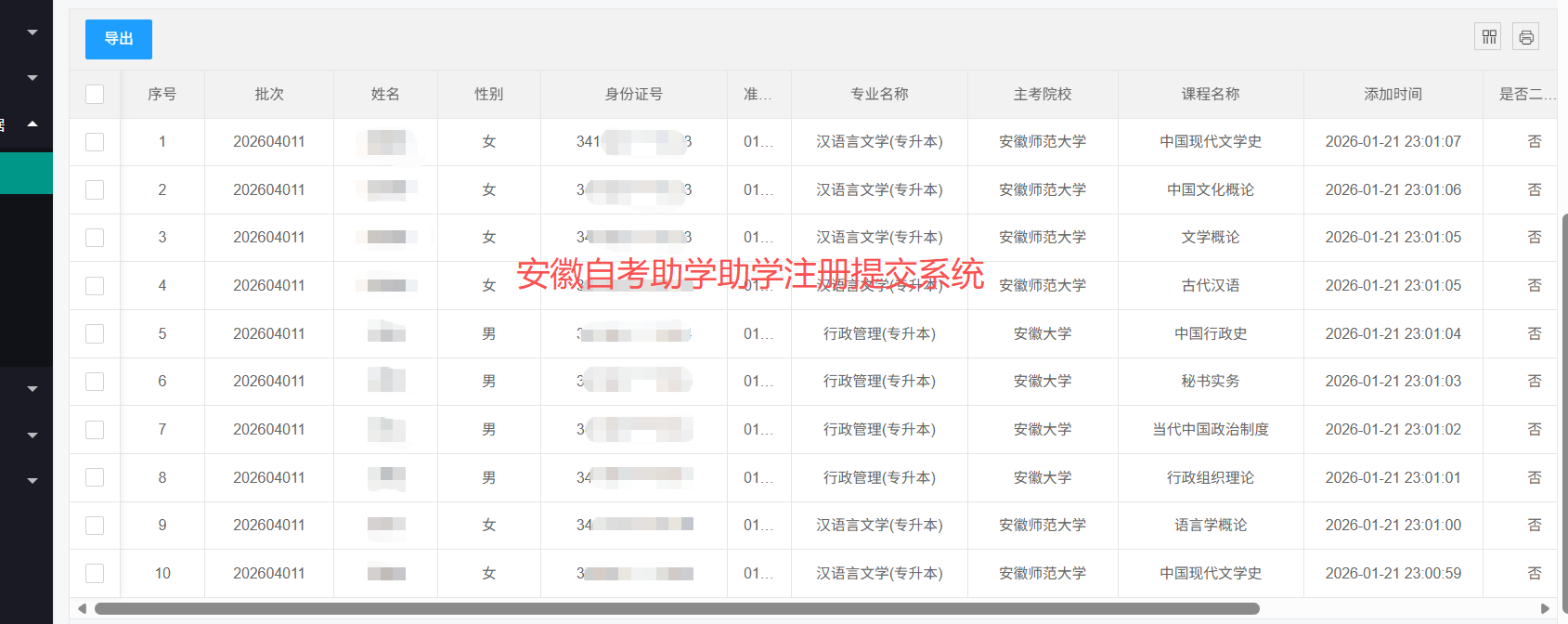
Task: Click the 添加时间 column header
Action: [1393, 94]
